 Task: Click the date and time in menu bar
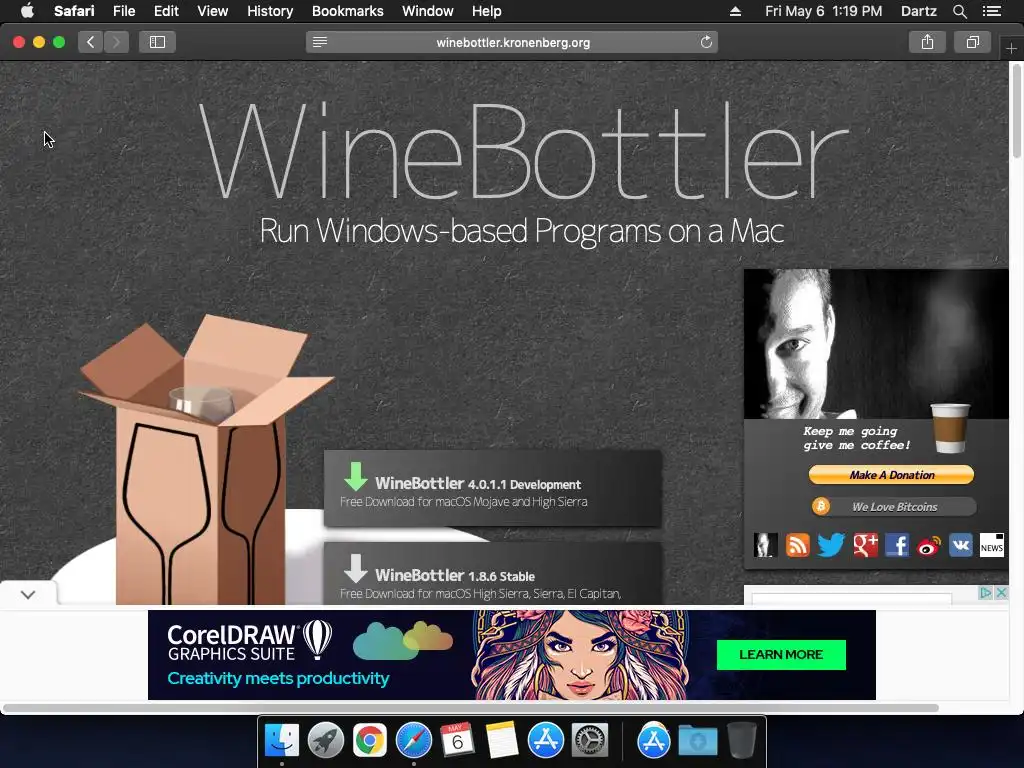pyautogui.click(x=824, y=11)
